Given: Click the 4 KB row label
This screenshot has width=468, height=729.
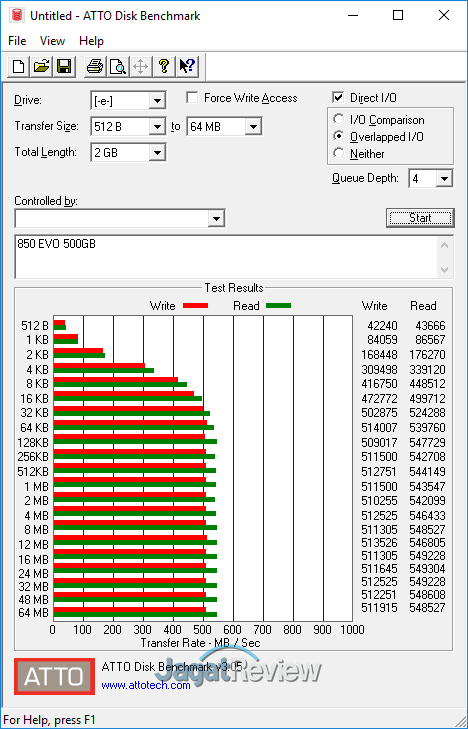Looking at the screenshot, I should click(37, 370).
